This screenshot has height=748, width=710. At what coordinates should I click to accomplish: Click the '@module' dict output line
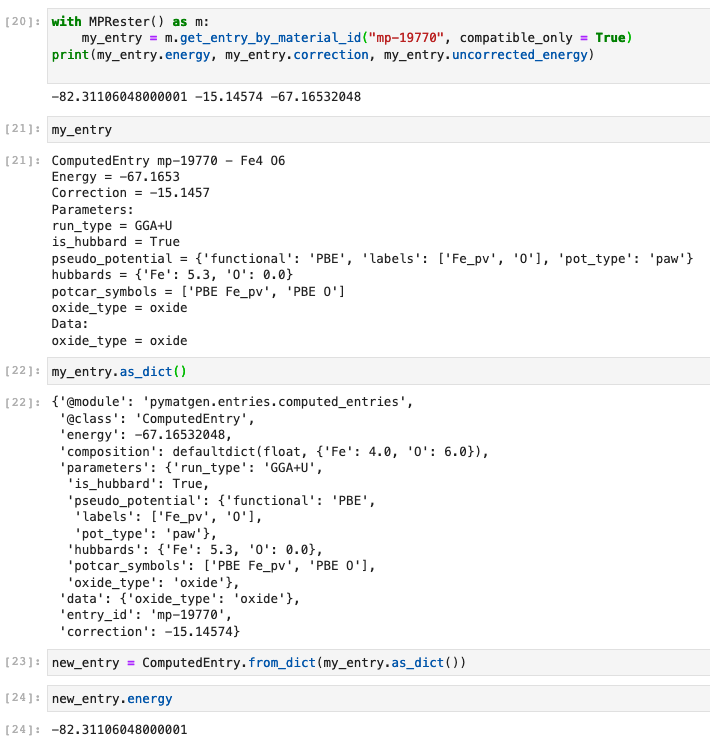pyautogui.click(x=232, y=402)
